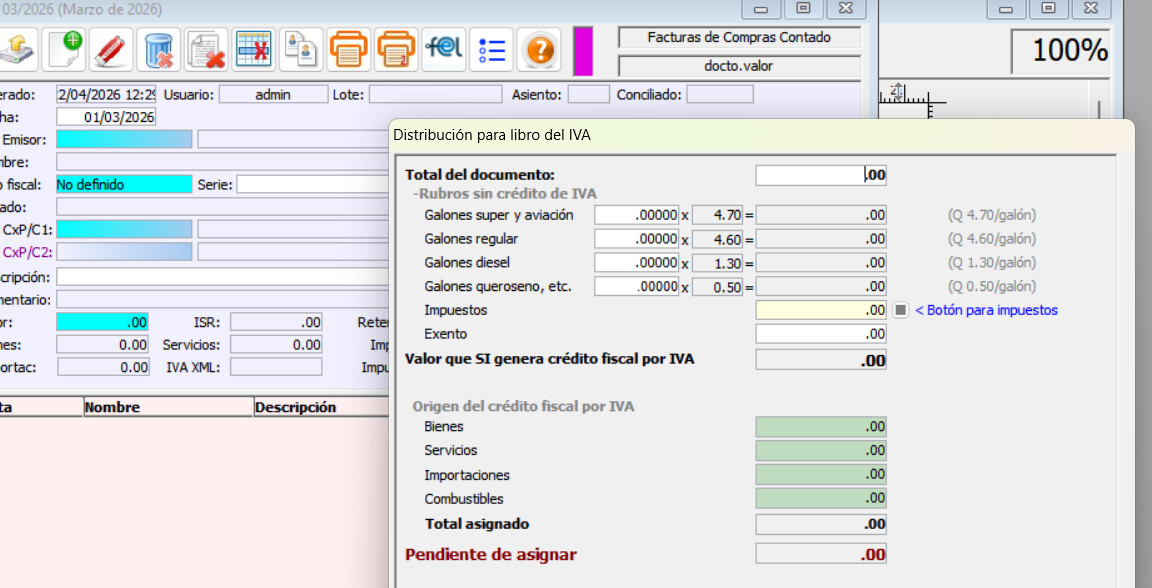Click the Total del documento input field
Screen dimensions: 1152x588
click(x=820, y=175)
